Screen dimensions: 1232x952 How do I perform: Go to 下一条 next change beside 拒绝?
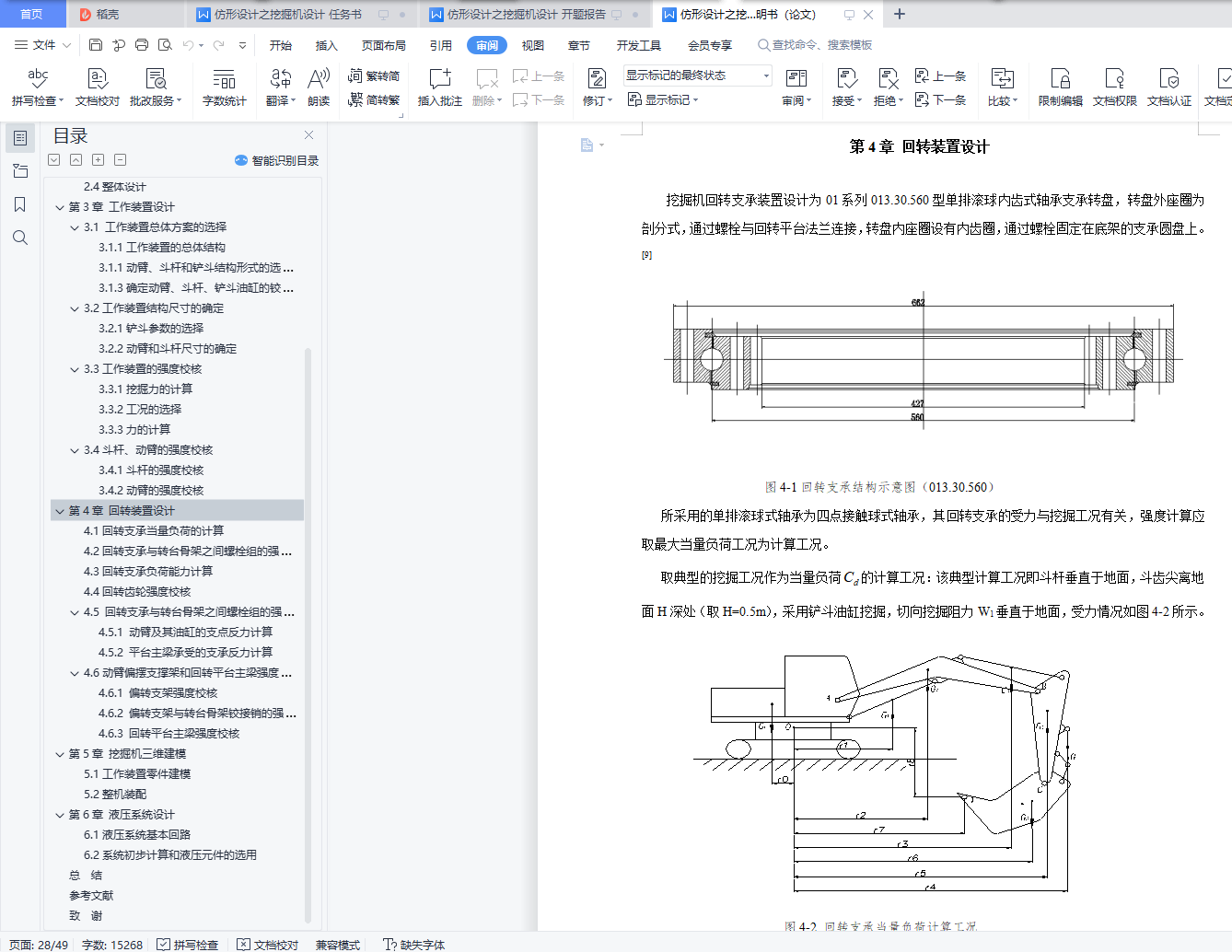(940, 99)
